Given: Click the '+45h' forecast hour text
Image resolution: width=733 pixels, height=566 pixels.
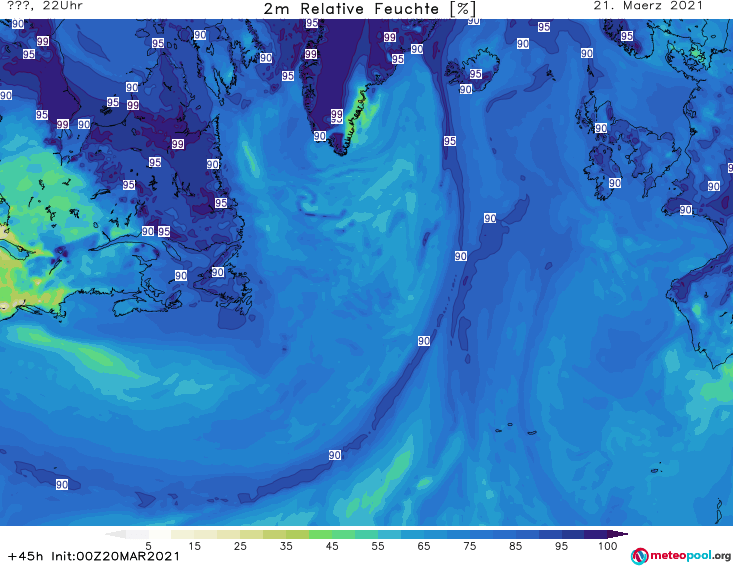Looking at the screenshot, I should [25, 556].
